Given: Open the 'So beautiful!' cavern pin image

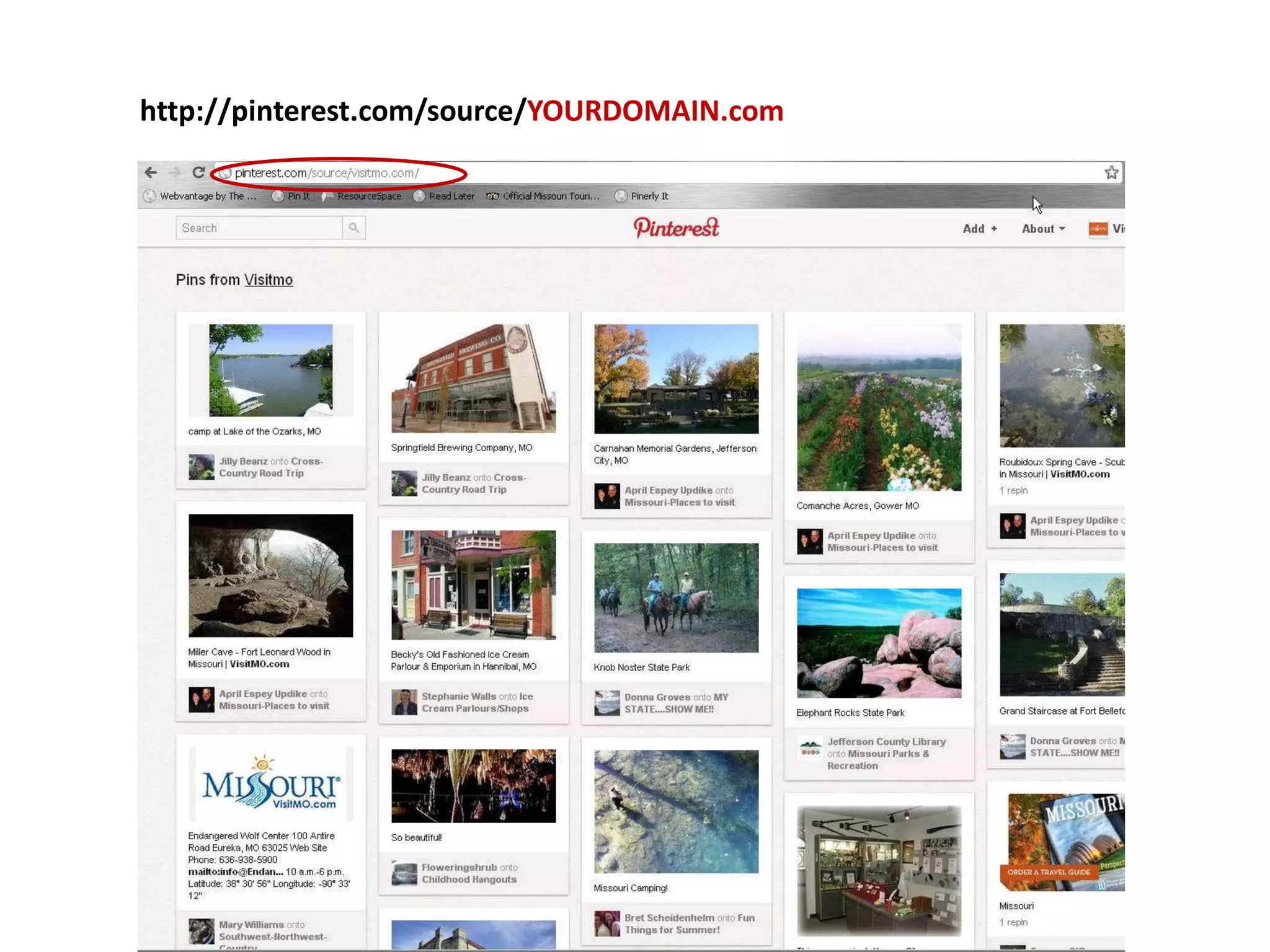Looking at the screenshot, I should point(474,786).
